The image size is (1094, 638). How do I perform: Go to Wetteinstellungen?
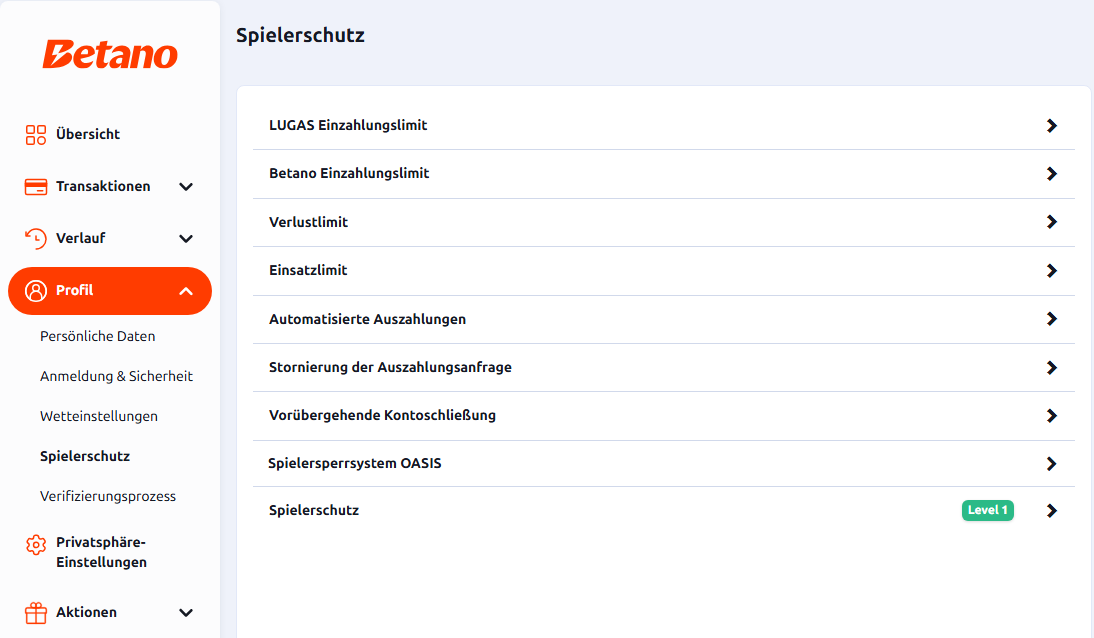99,417
